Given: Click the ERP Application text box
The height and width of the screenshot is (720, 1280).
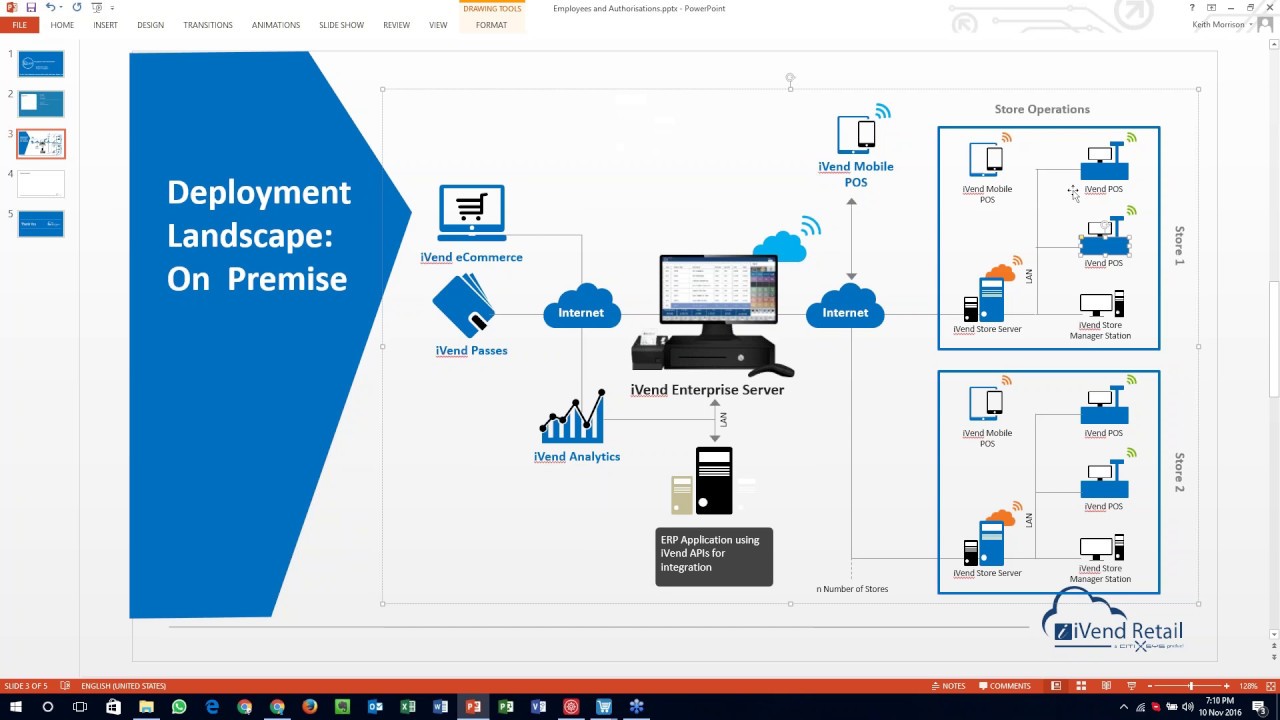Looking at the screenshot, I should point(714,556).
